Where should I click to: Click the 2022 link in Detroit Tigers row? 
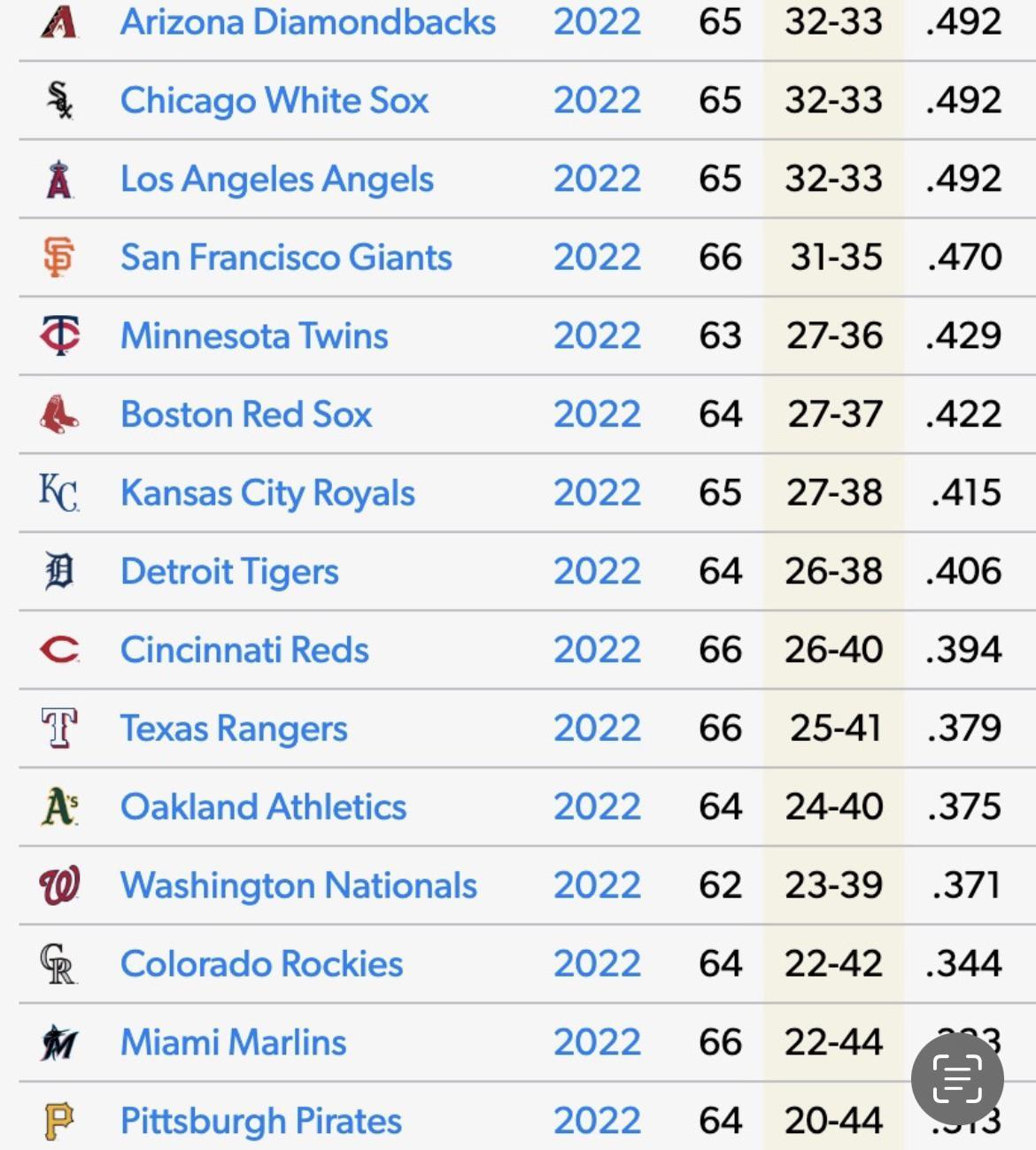point(597,571)
